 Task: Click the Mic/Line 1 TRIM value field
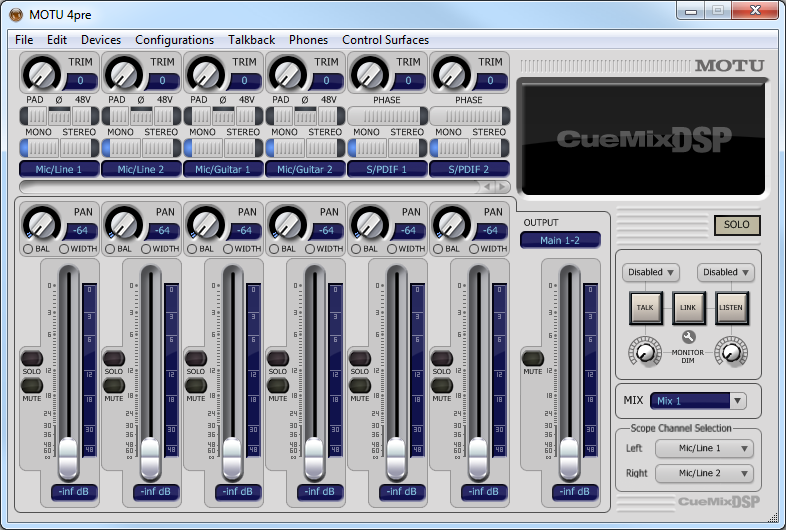tap(80, 81)
